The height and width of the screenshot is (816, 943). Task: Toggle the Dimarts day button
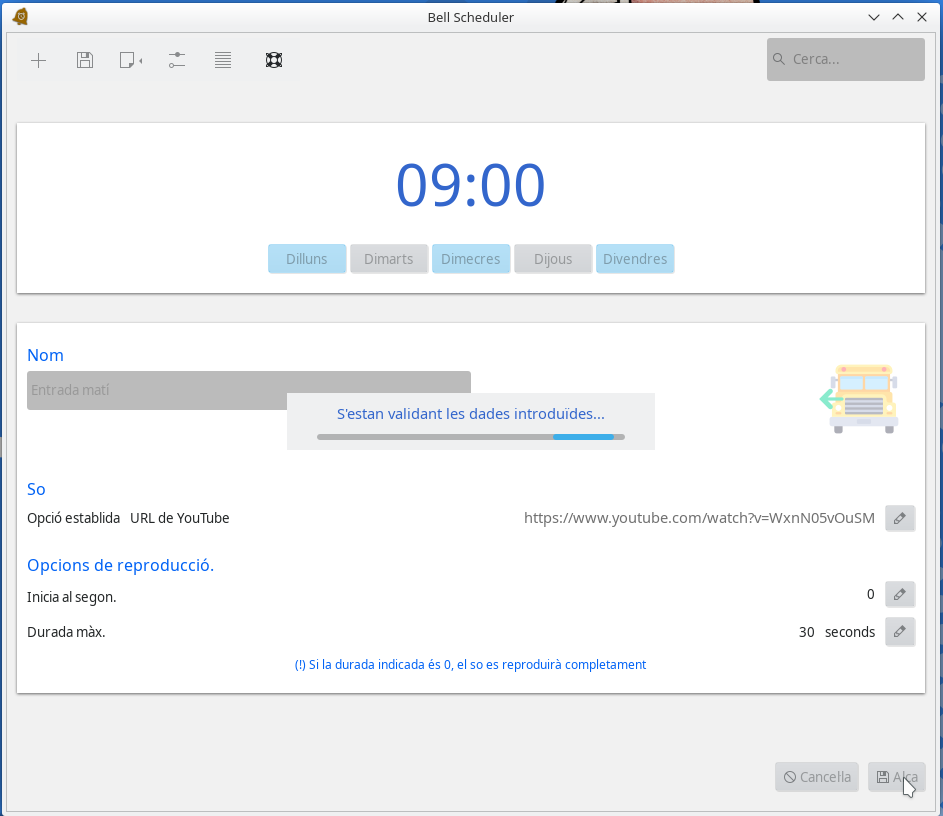coord(389,259)
